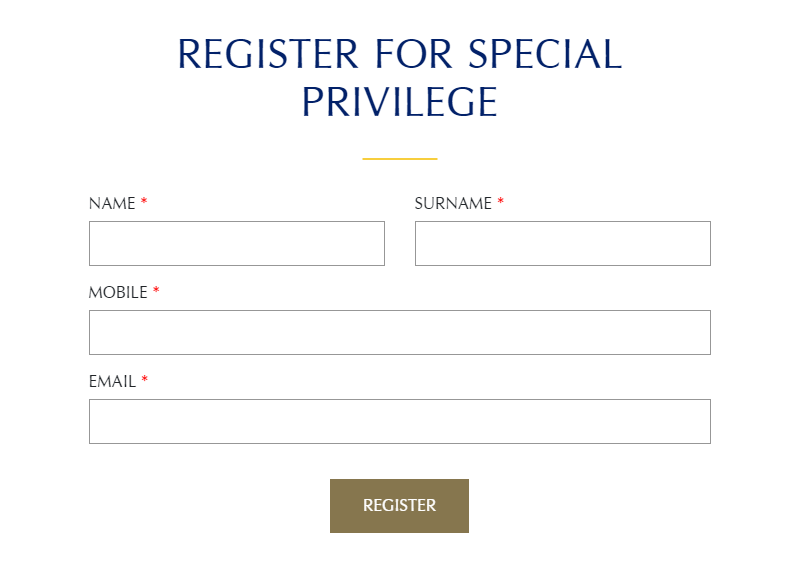The height and width of the screenshot is (565, 799).
Task: Click the red asterisk beside NAME
Action: point(144,201)
